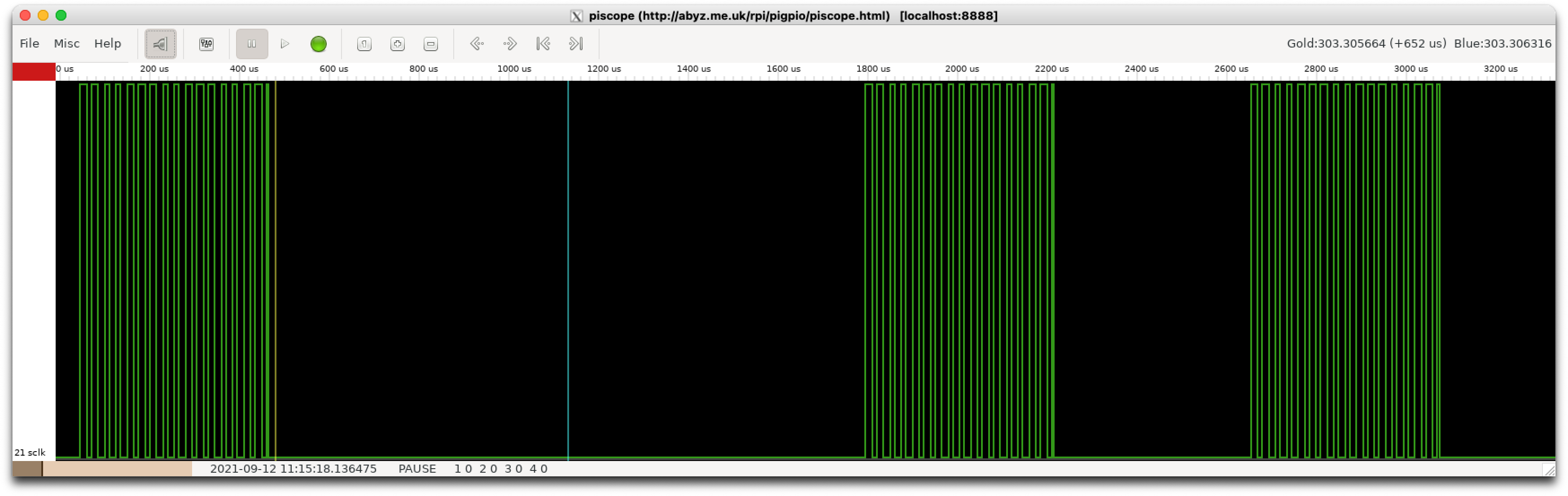The image size is (1568, 496).
Task: Click the Play button in toolbar
Action: coord(285,44)
